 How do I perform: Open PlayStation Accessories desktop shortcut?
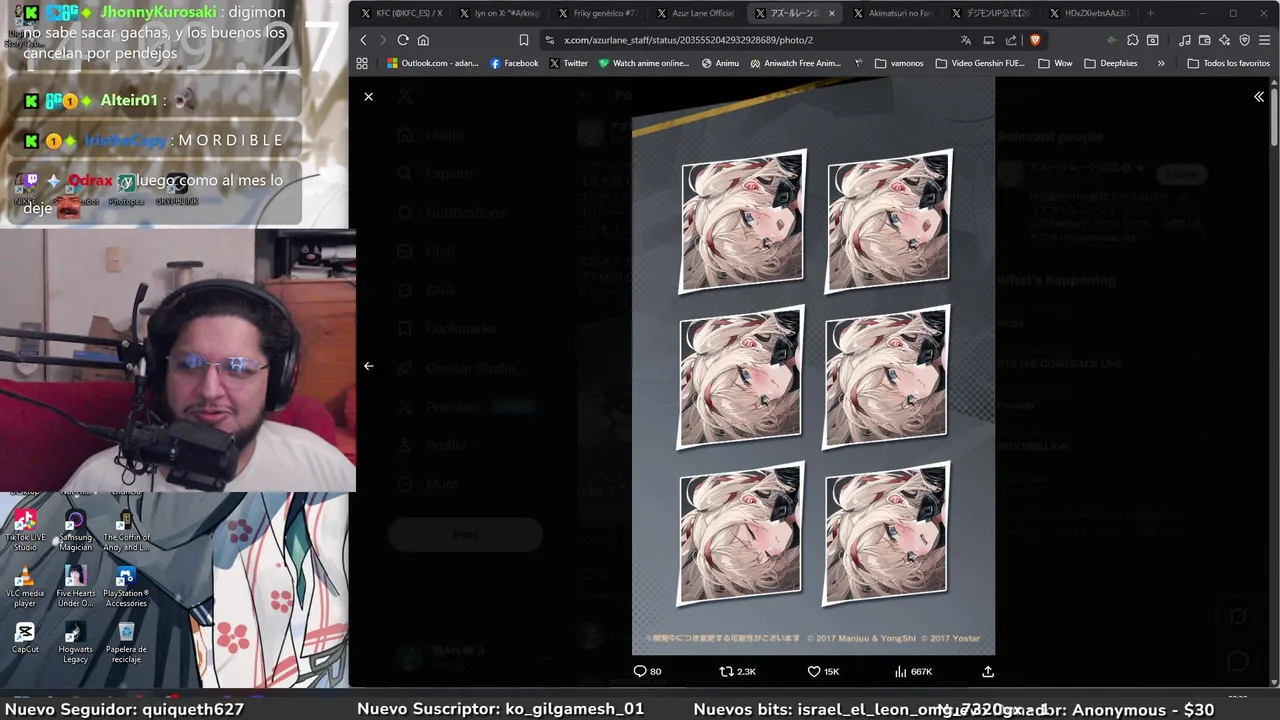(x=126, y=587)
